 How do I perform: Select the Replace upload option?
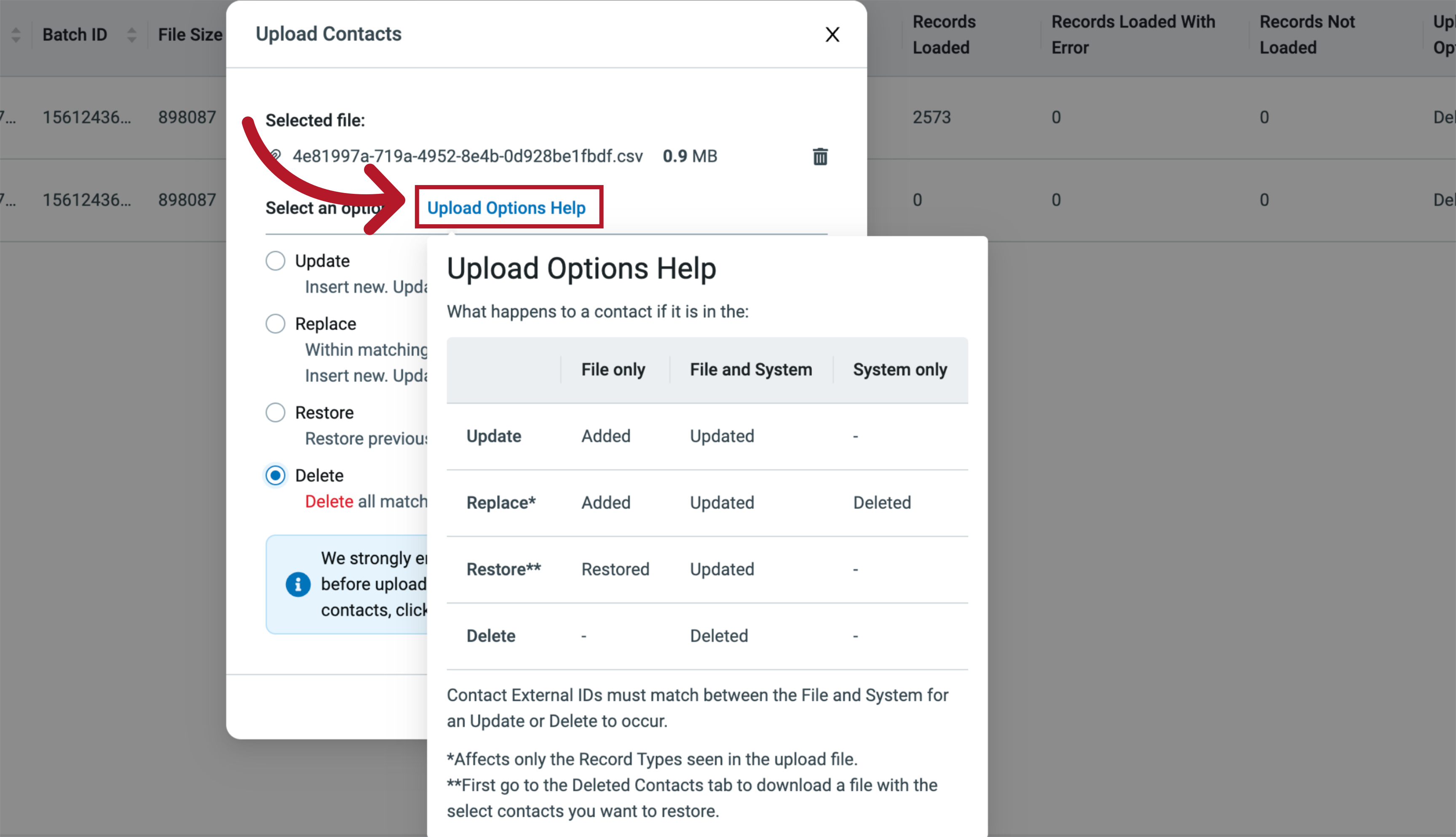pos(275,324)
